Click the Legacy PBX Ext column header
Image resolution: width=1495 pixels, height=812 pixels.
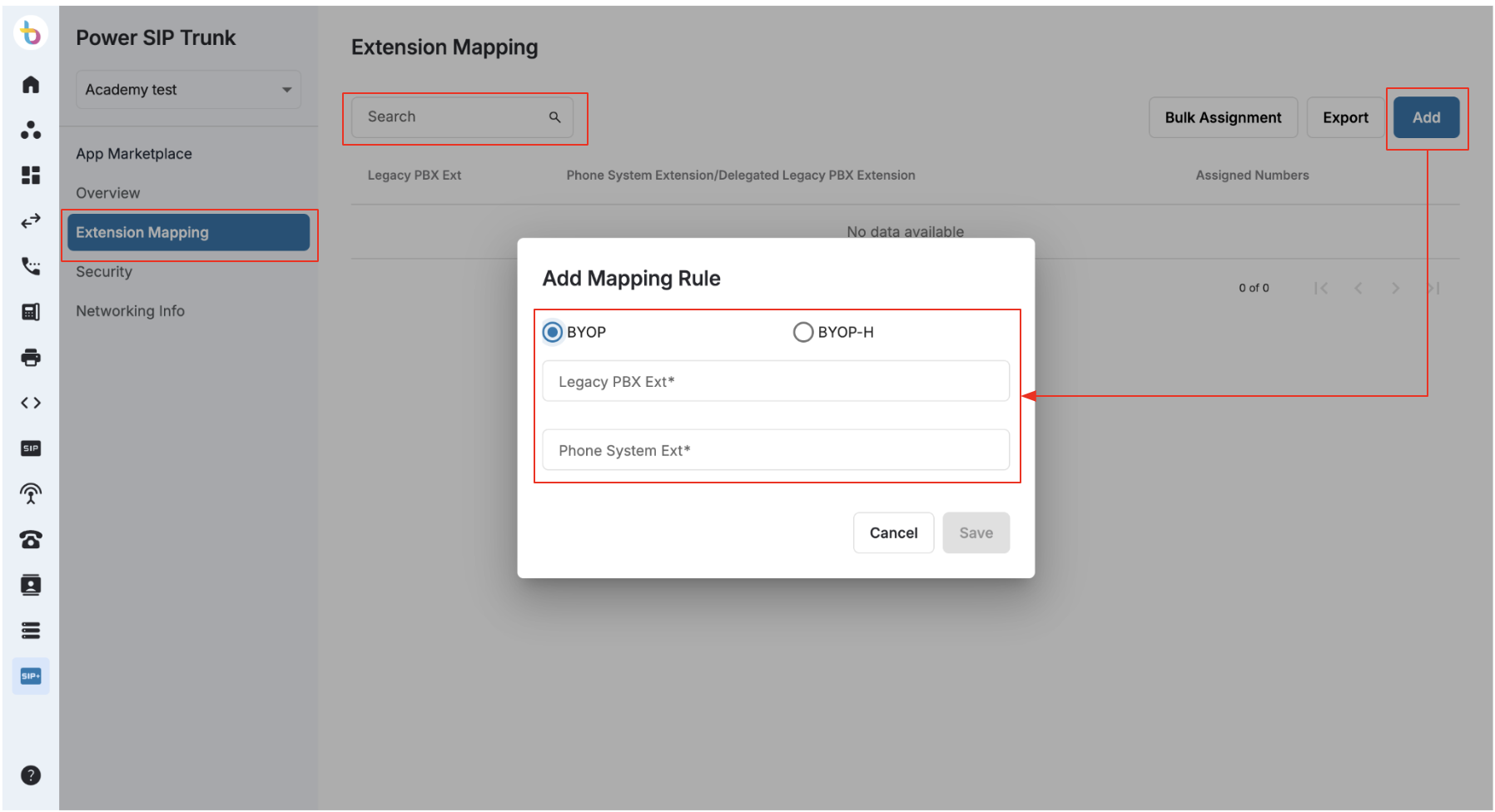coord(415,176)
